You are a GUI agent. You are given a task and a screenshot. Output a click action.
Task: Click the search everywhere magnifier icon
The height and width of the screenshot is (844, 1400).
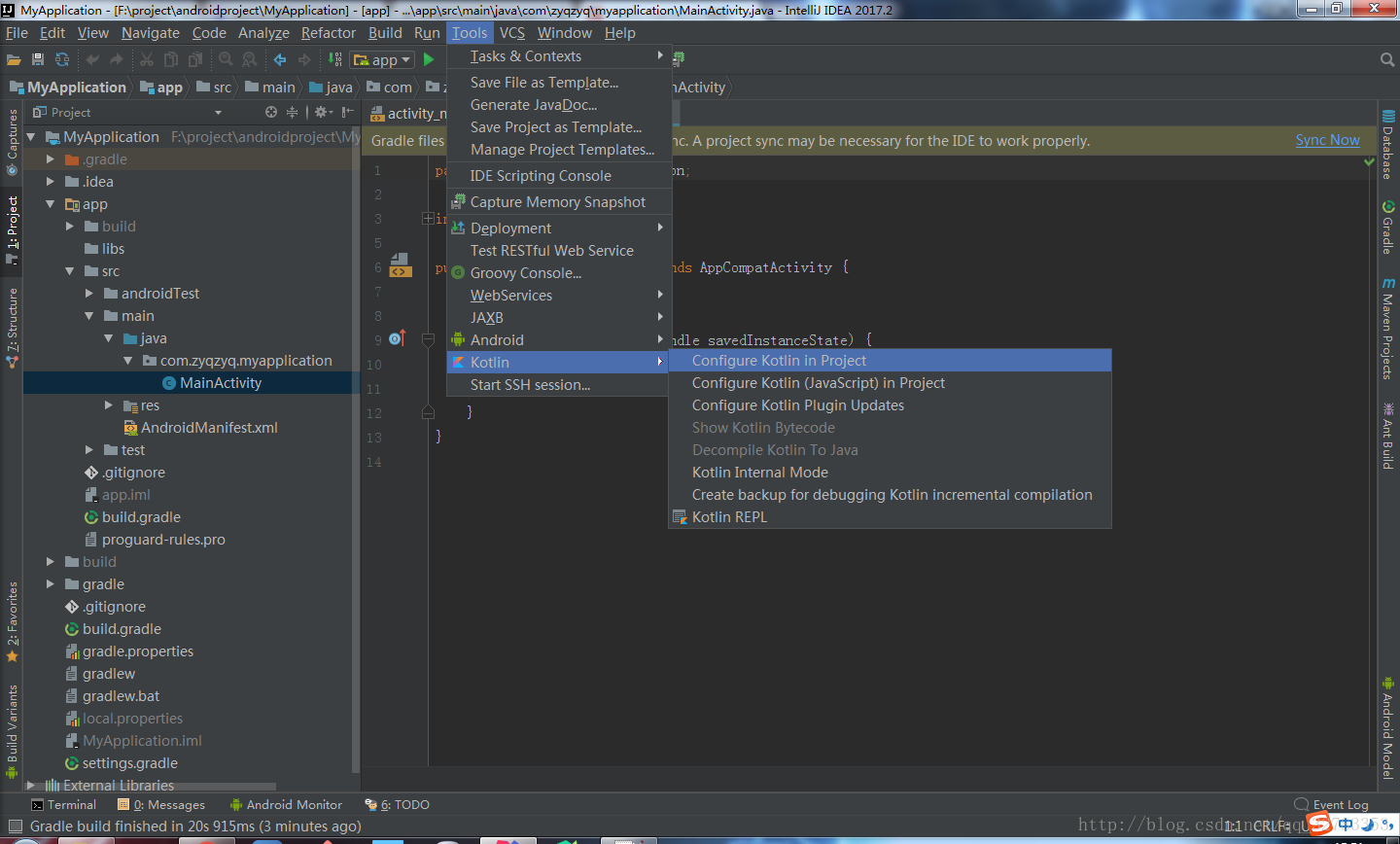[1387, 60]
